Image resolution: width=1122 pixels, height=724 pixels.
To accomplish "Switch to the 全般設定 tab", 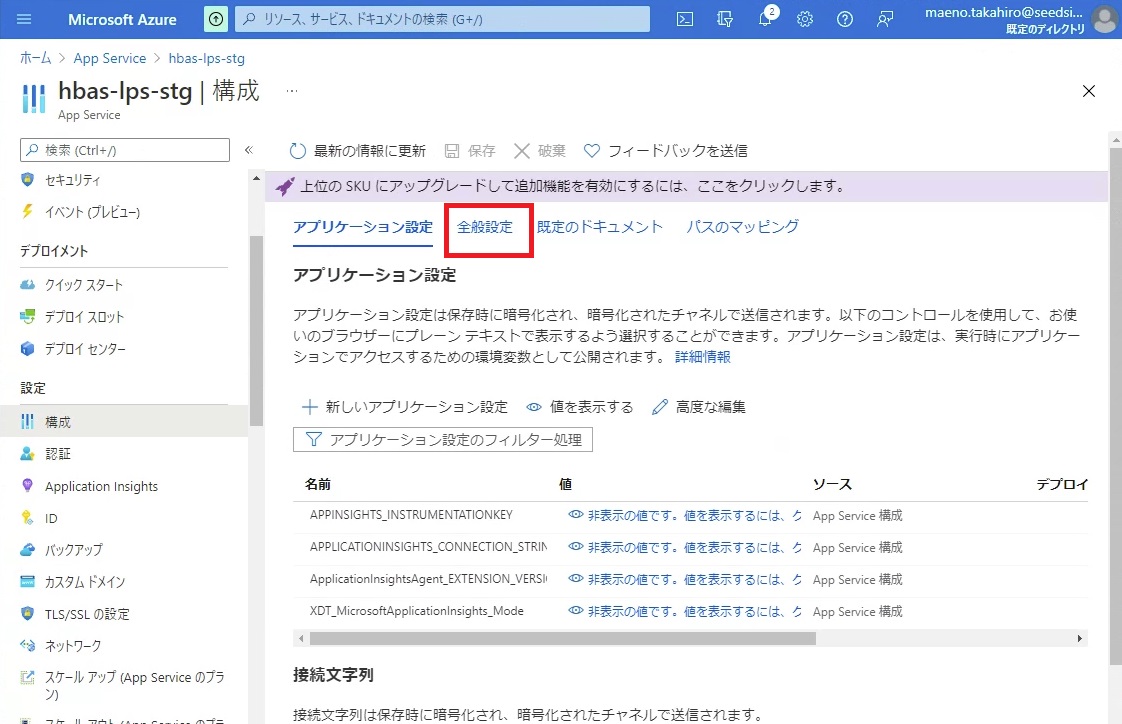I will point(485,227).
